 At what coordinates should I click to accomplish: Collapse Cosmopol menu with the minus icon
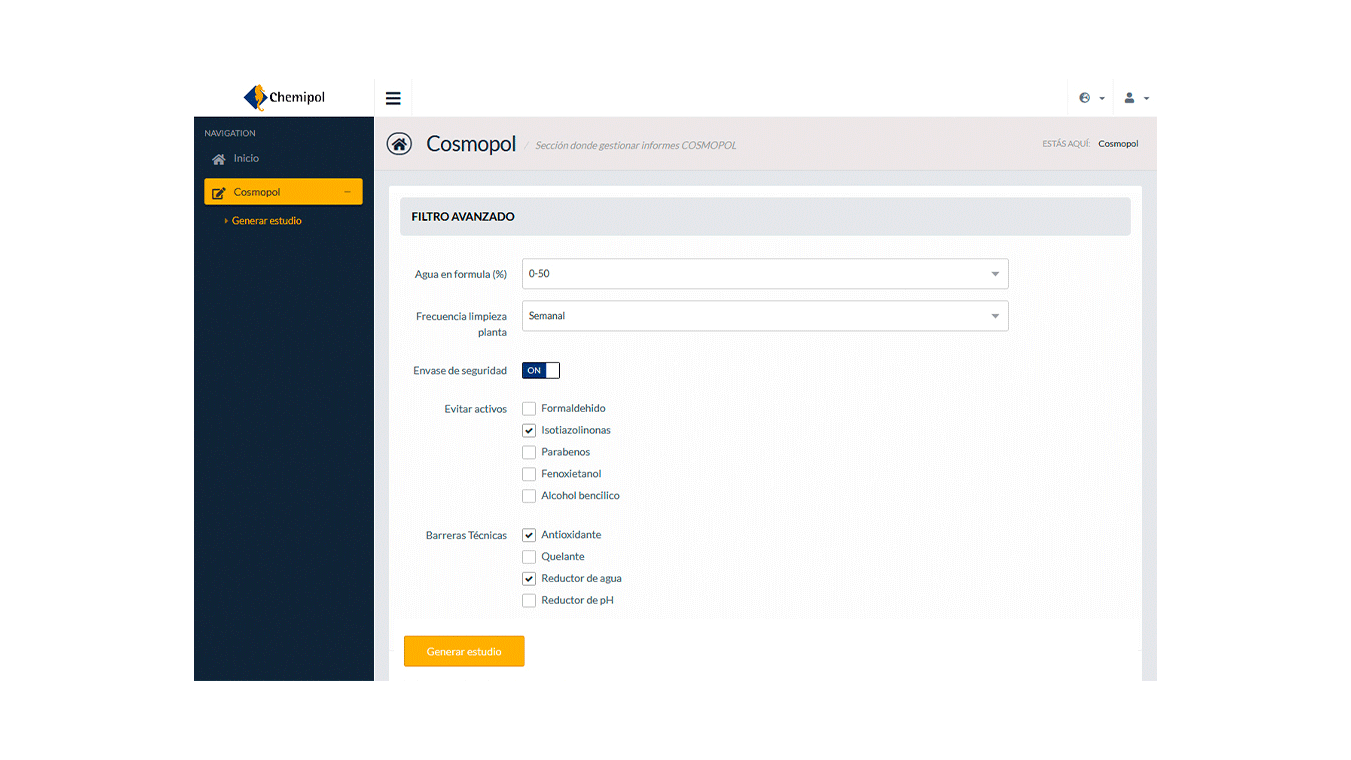347,192
